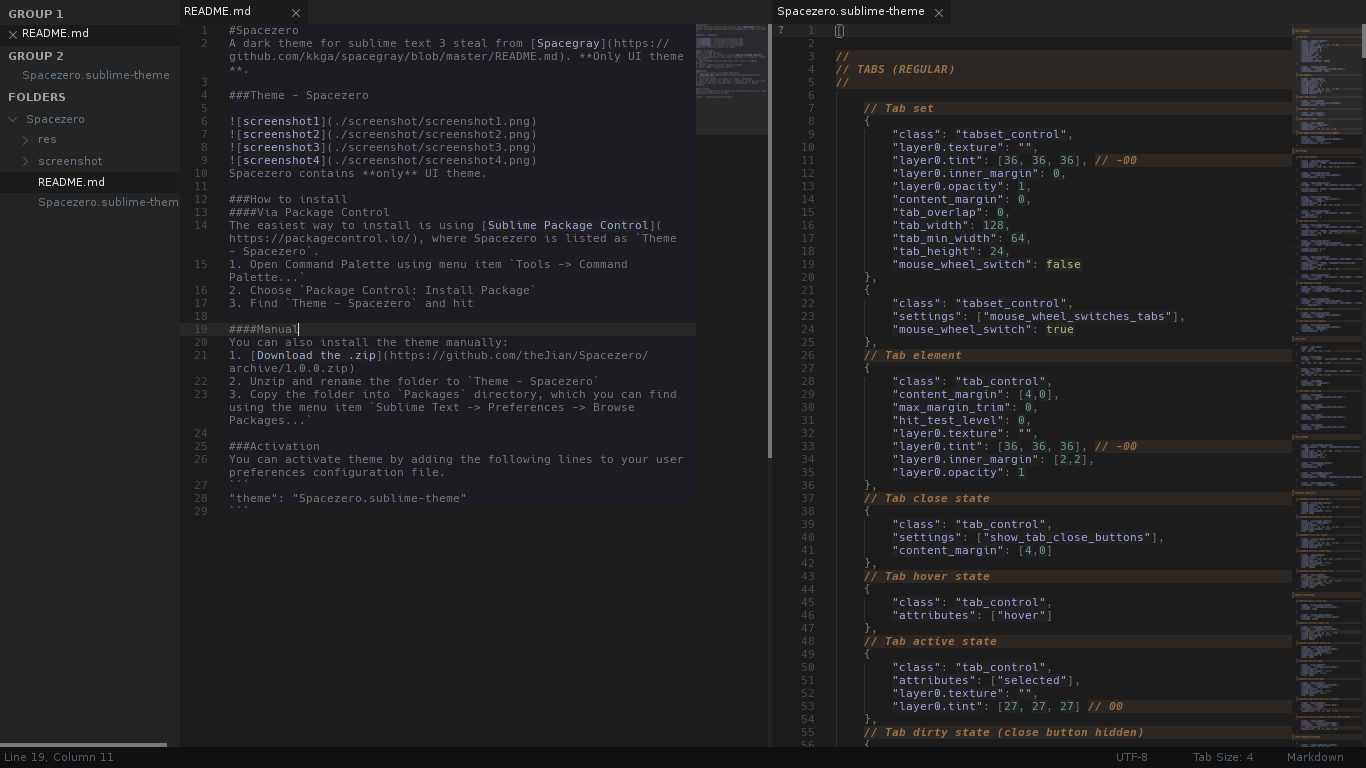Screen dimensions: 1366x768
Task: Click line number 26 in theme file gutter
Action: [807, 355]
